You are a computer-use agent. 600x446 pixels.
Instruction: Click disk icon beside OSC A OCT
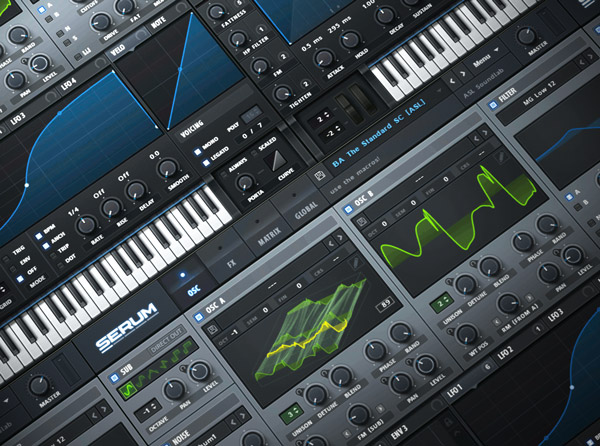click(x=212, y=329)
